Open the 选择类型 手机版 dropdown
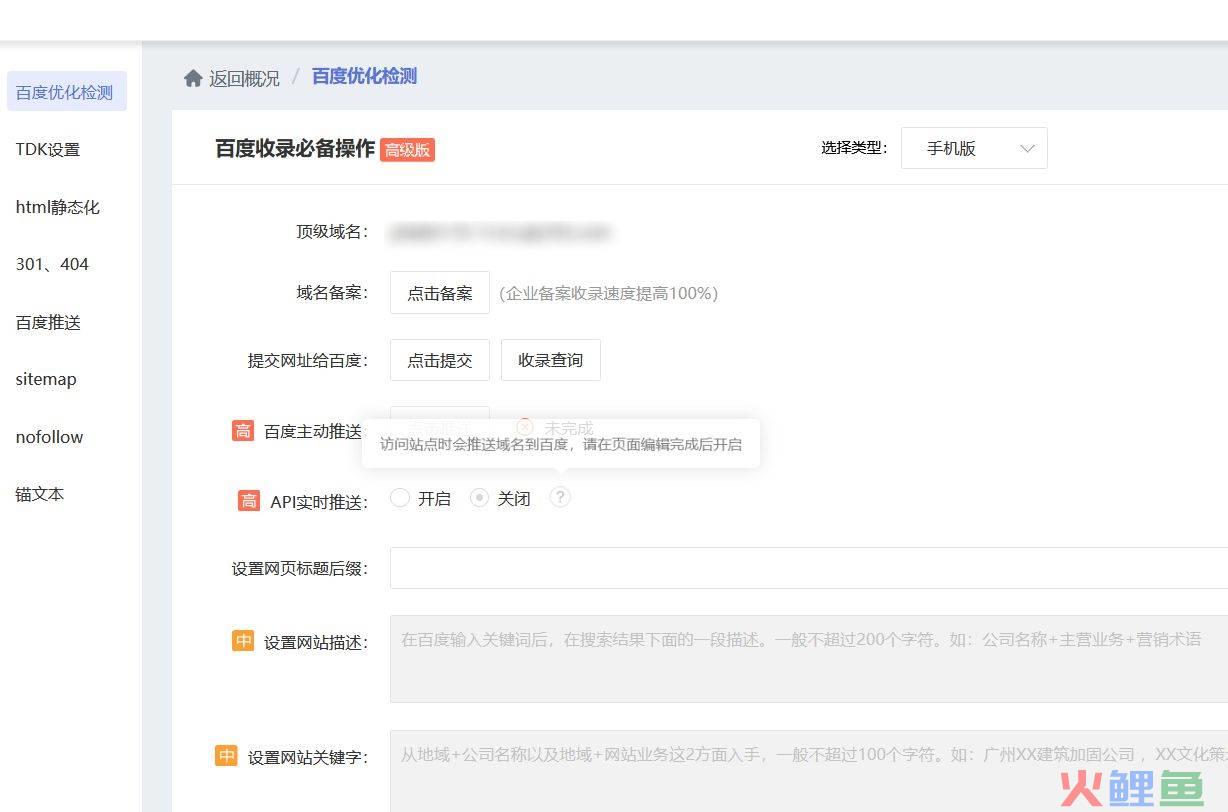This screenshot has width=1228, height=812. (974, 148)
